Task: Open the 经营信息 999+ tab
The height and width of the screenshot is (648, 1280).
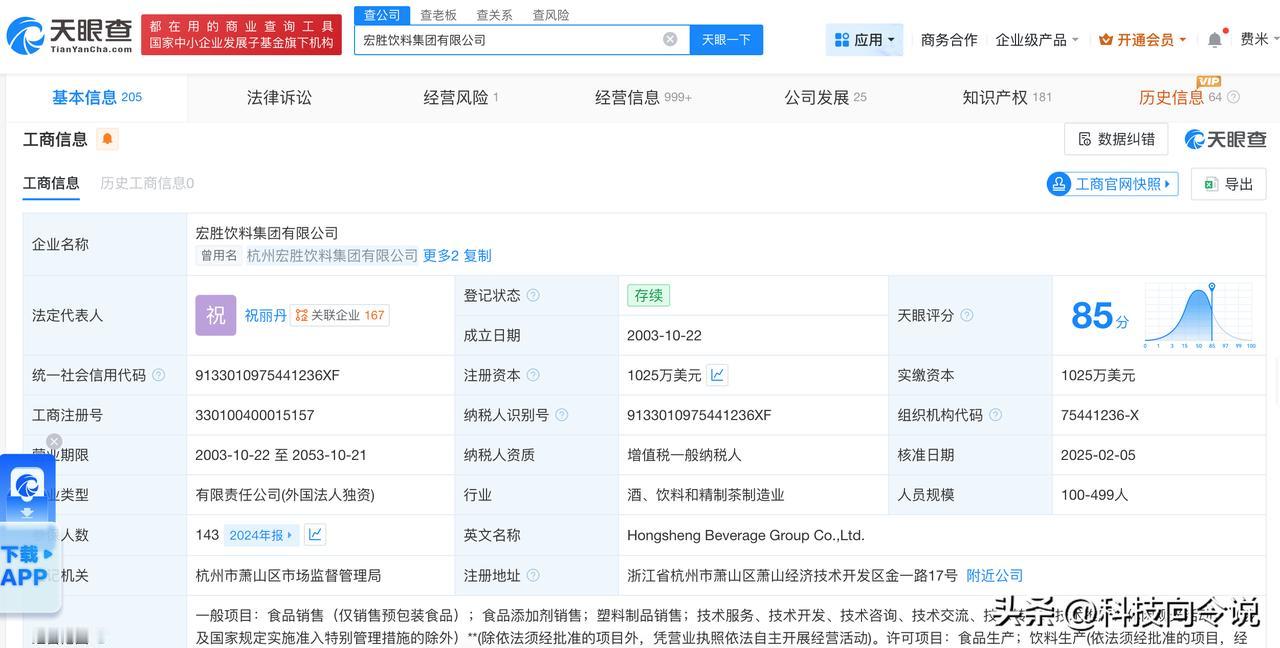Action: coord(643,97)
